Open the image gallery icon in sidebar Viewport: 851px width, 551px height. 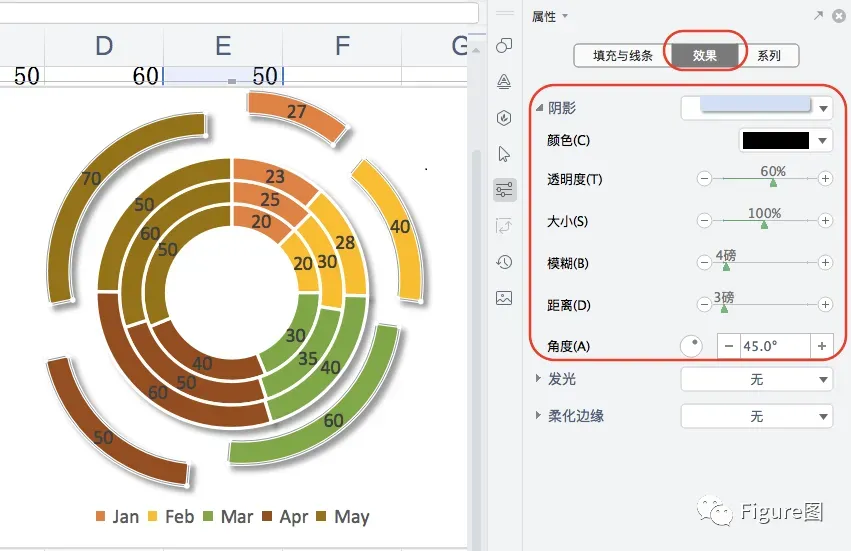504,298
